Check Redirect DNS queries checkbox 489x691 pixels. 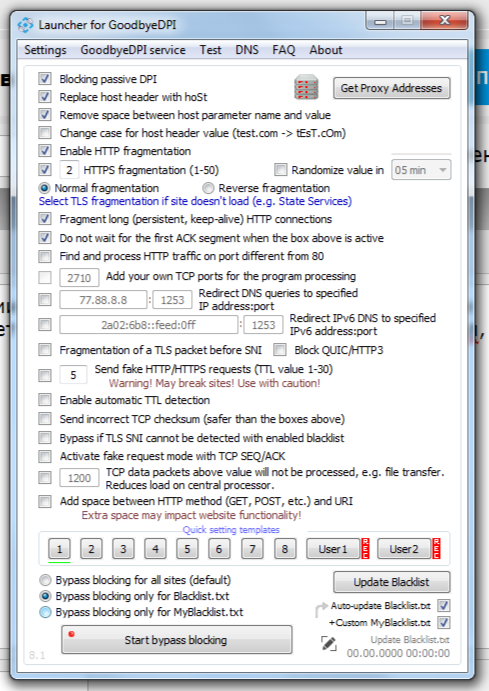tap(44, 300)
